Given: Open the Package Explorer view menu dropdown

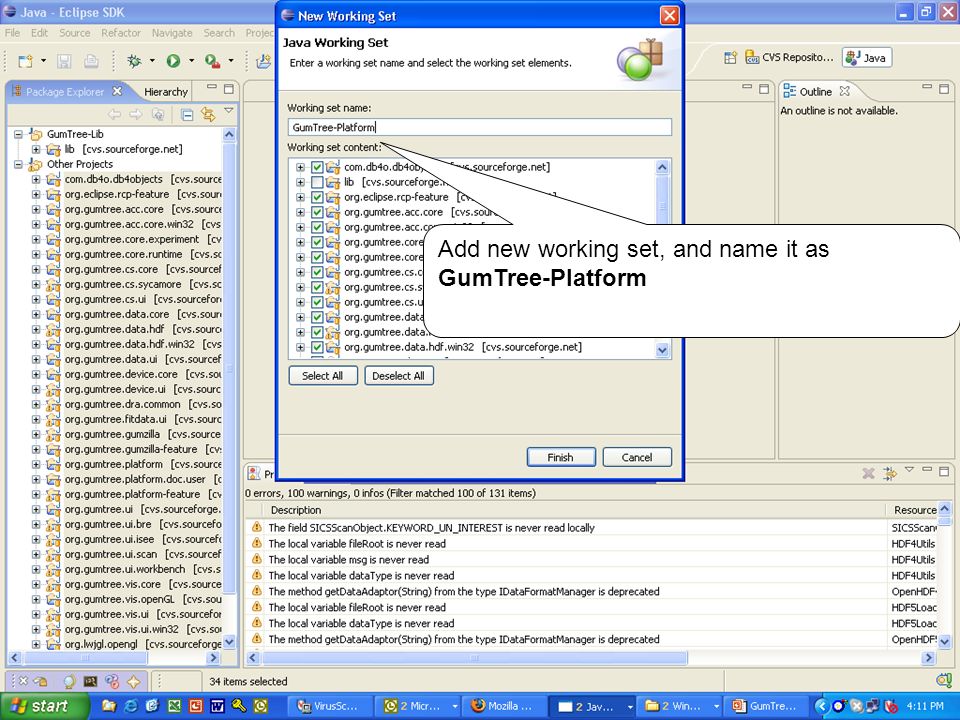Looking at the screenshot, I should (228, 111).
